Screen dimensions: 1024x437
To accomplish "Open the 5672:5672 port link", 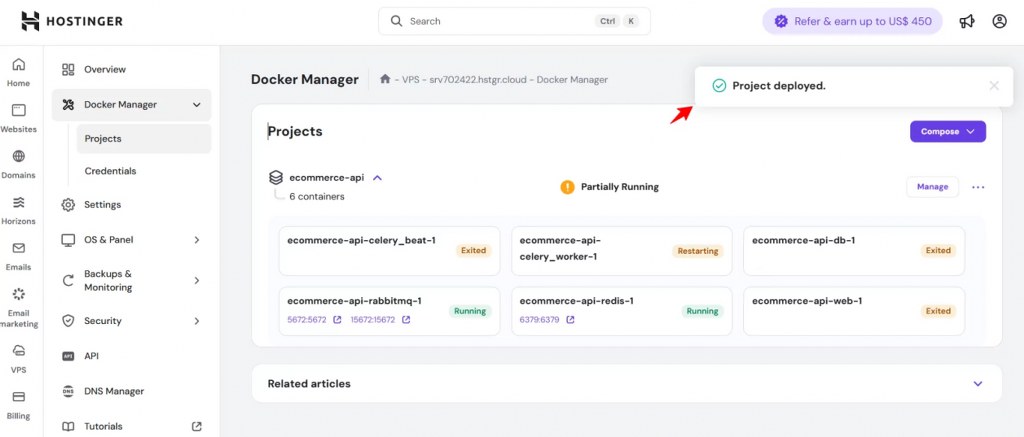I will click(307, 320).
